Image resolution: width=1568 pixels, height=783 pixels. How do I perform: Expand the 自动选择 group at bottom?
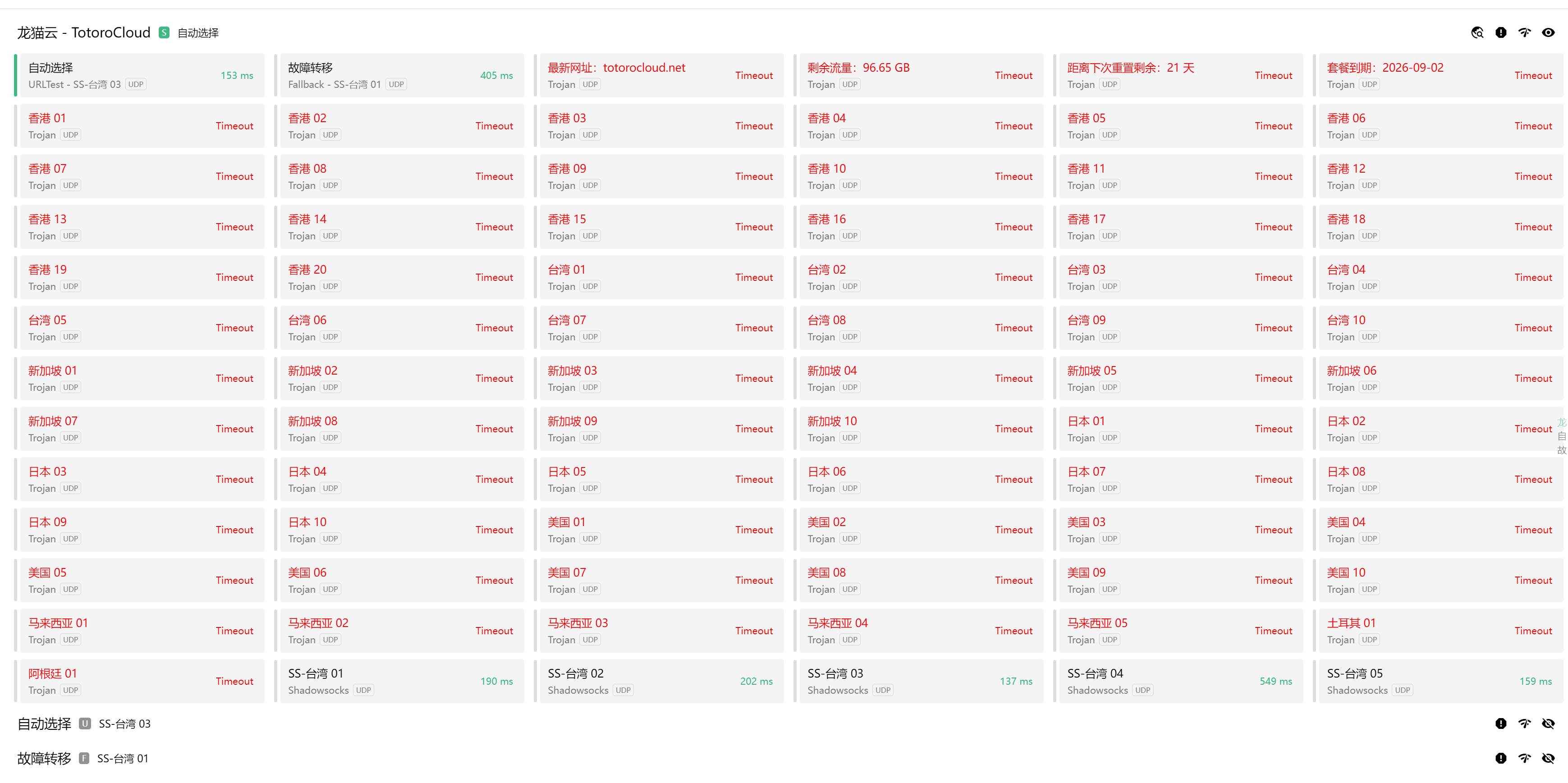point(44,723)
